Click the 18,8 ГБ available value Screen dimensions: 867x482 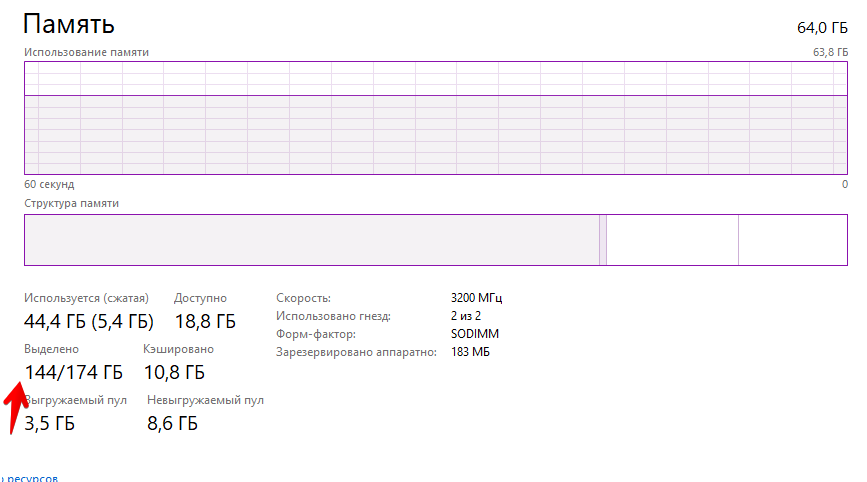205,321
